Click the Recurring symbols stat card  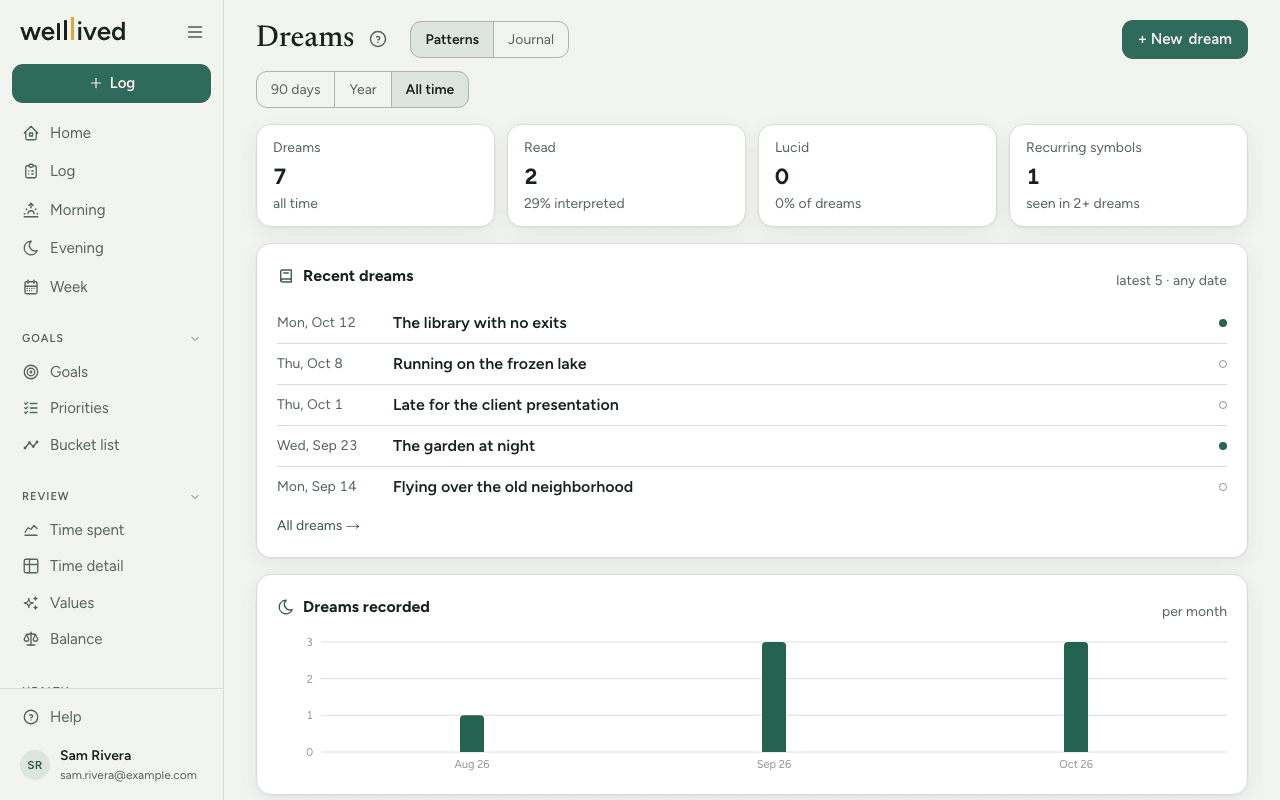tap(1128, 175)
